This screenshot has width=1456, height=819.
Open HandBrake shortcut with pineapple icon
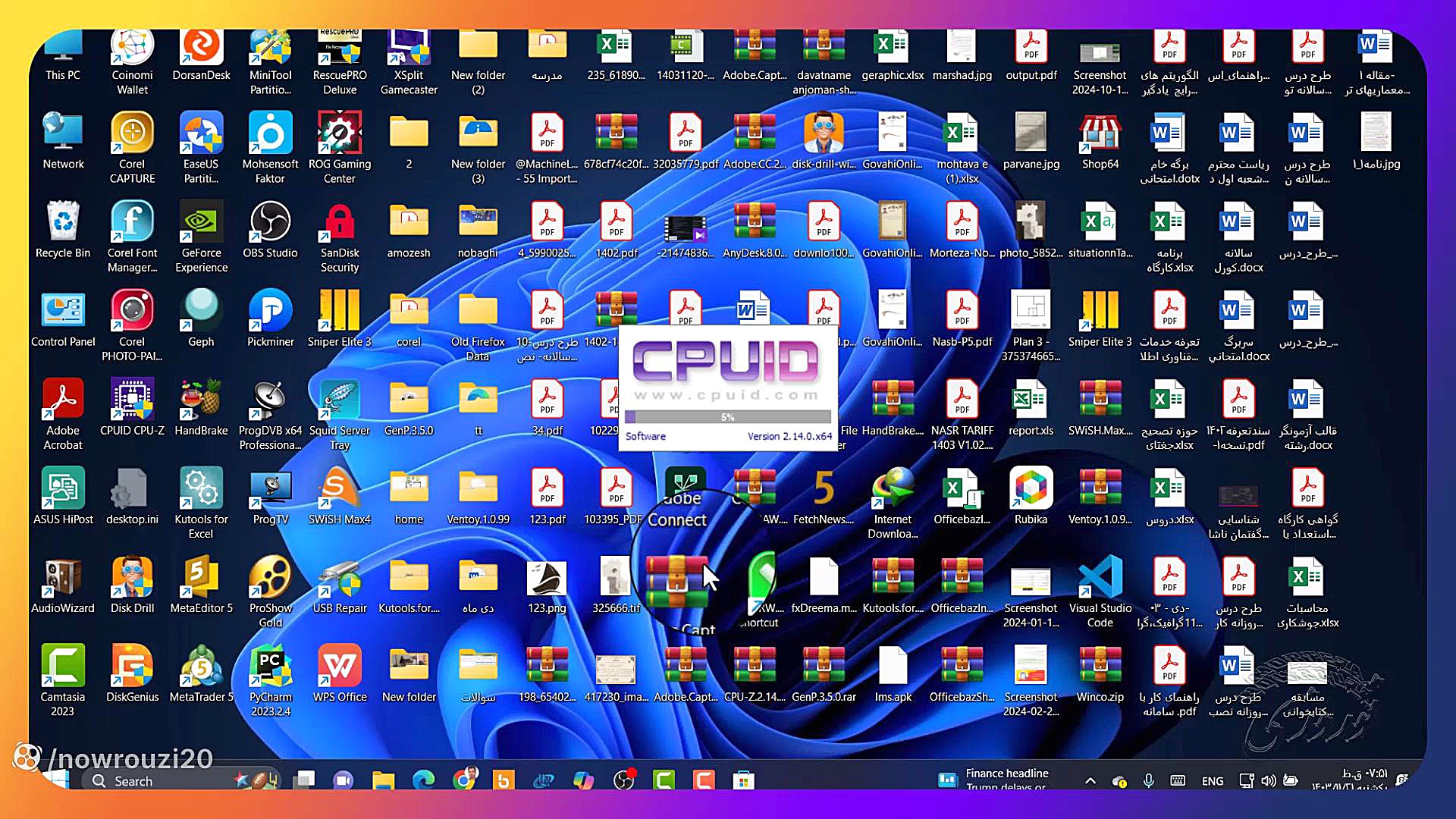coord(201,407)
